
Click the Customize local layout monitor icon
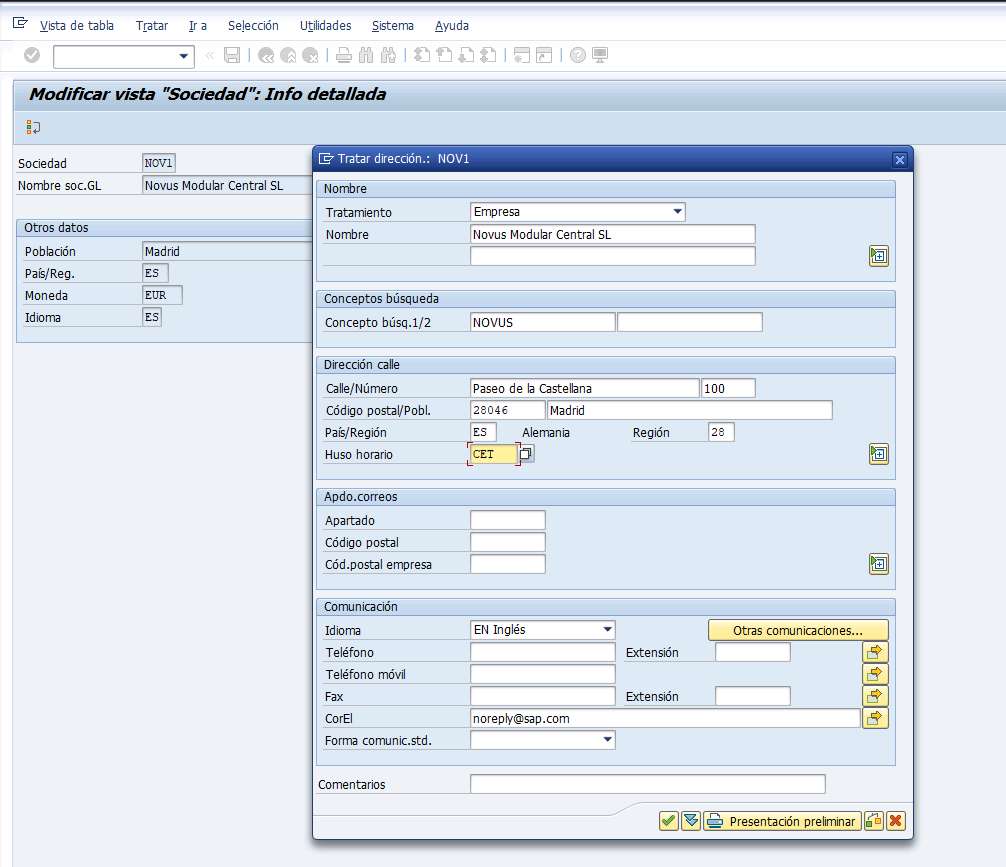[x=600, y=55]
